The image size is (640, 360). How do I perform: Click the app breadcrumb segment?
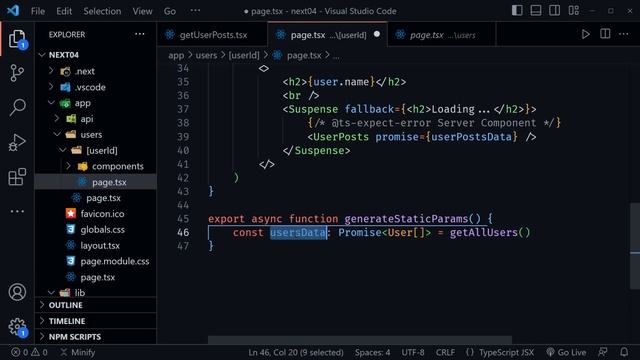176,55
